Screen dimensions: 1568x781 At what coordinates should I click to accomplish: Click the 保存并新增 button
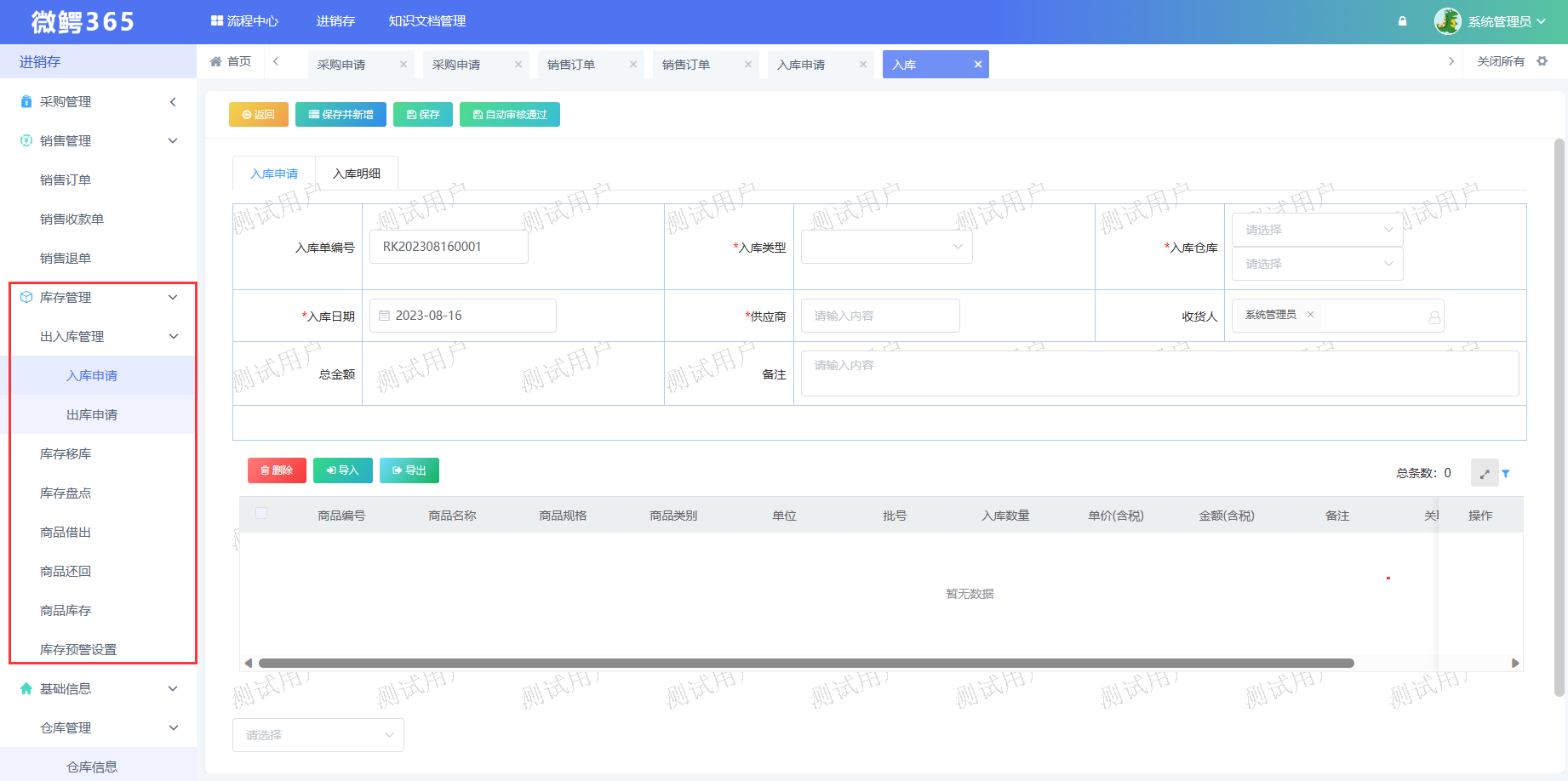pyautogui.click(x=340, y=115)
